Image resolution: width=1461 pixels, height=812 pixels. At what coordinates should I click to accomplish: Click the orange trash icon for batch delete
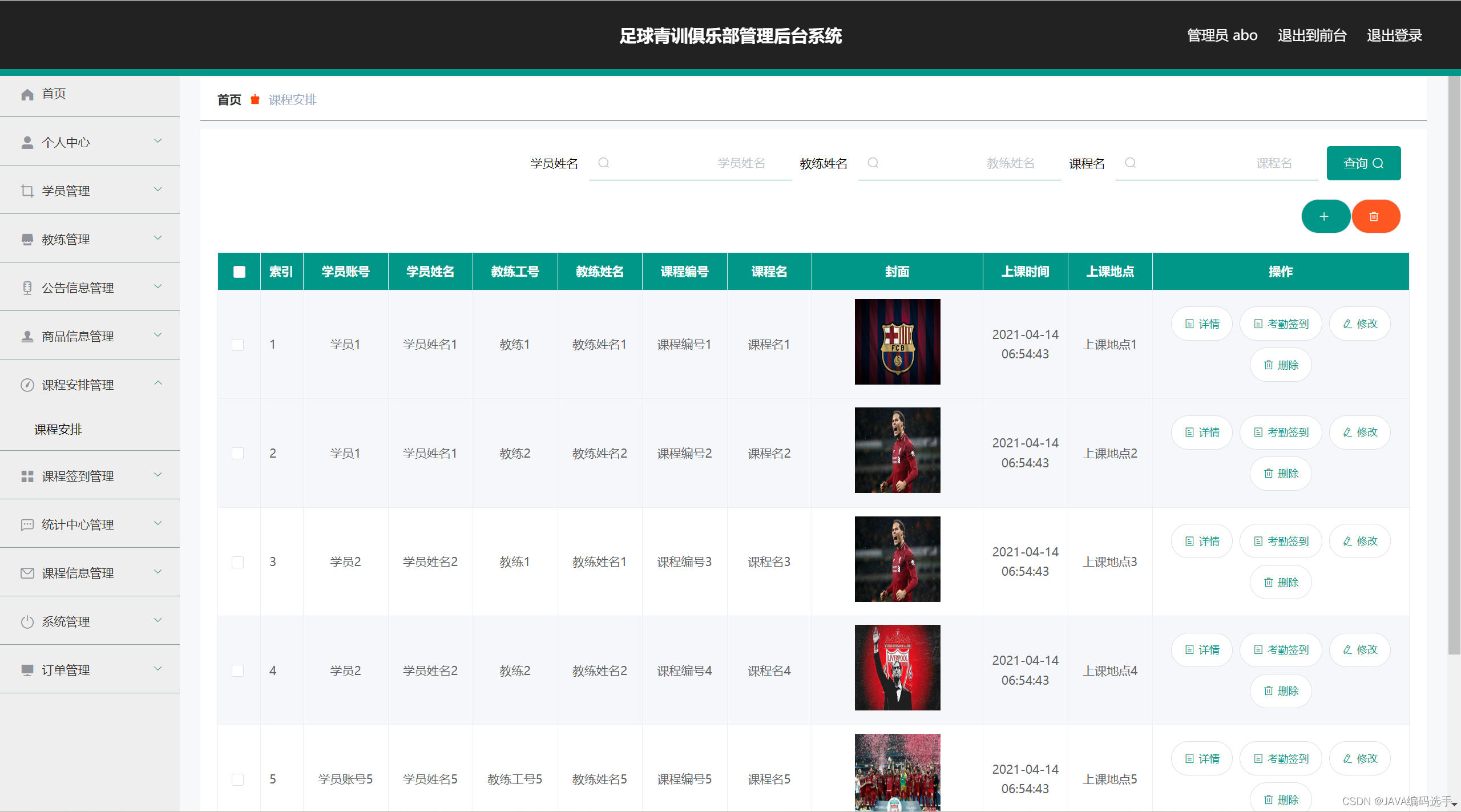(x=1376, y=216)
